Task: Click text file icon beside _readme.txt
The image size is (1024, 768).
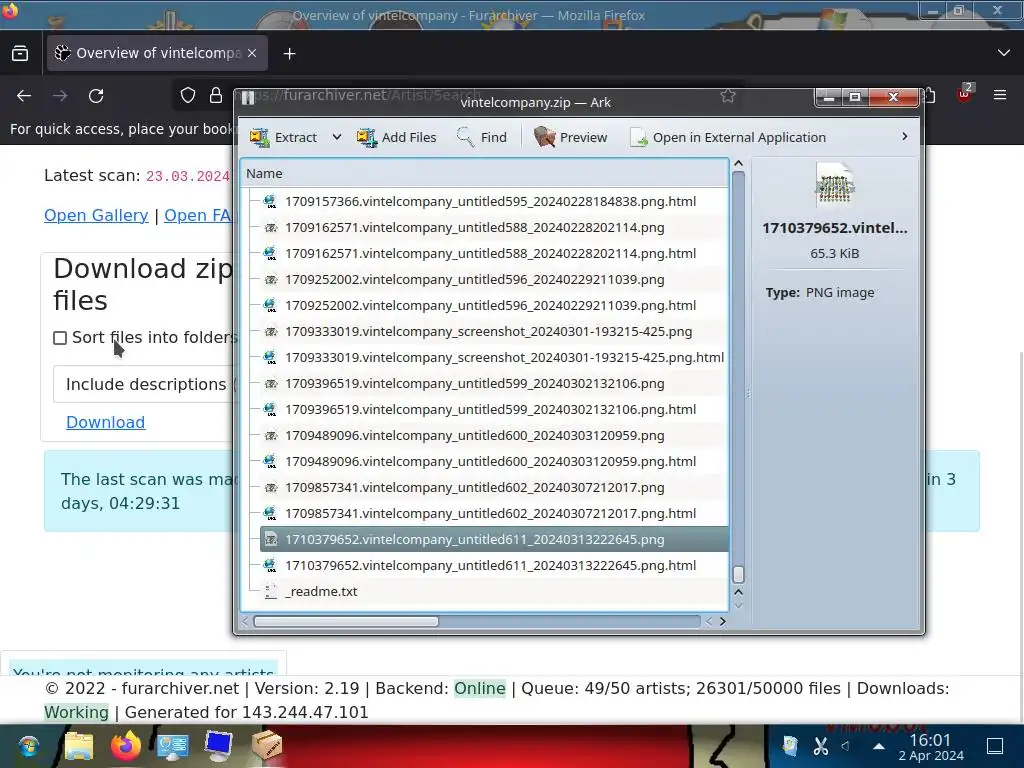Action: click(x=270, y=591)
